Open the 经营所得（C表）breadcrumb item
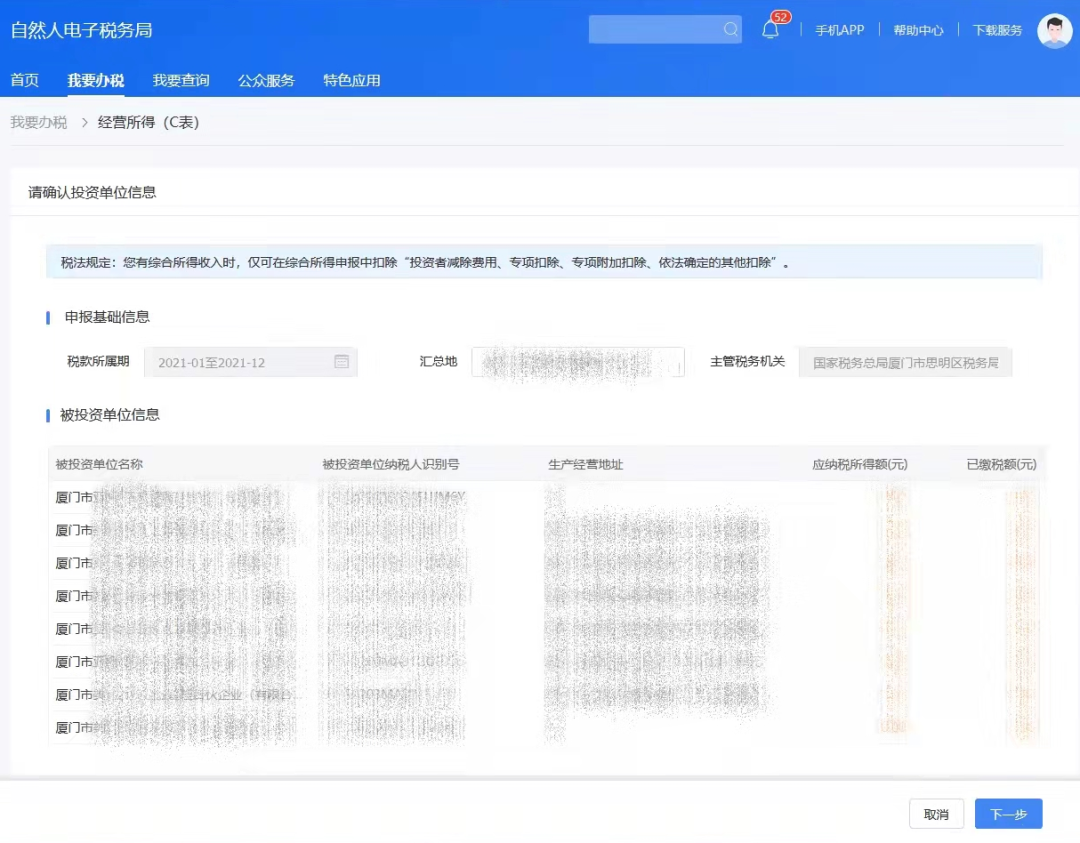This screenshot has width=1080, height=843. pyautogui.click(x=146, y=122)
